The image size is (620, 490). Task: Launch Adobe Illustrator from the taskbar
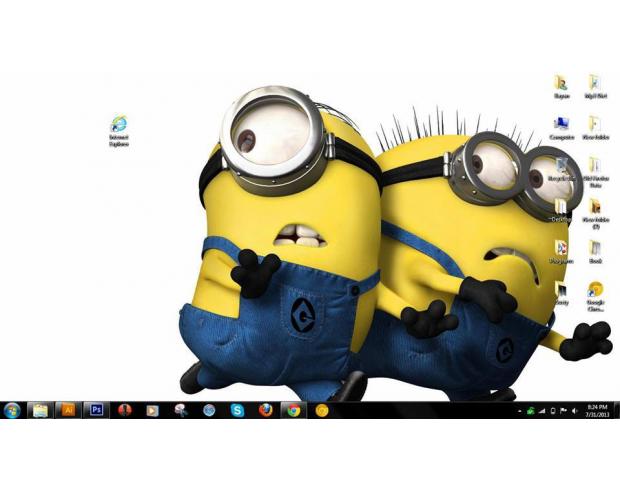[68, 410]
